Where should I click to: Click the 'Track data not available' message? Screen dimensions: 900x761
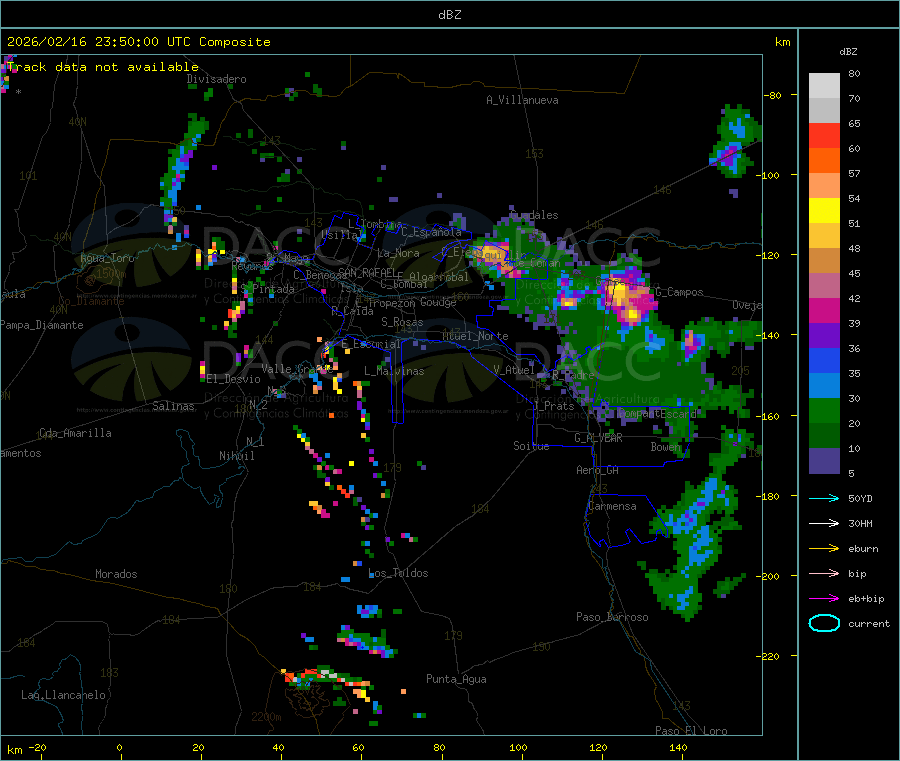pyautogui.click(x=103, y=67)
